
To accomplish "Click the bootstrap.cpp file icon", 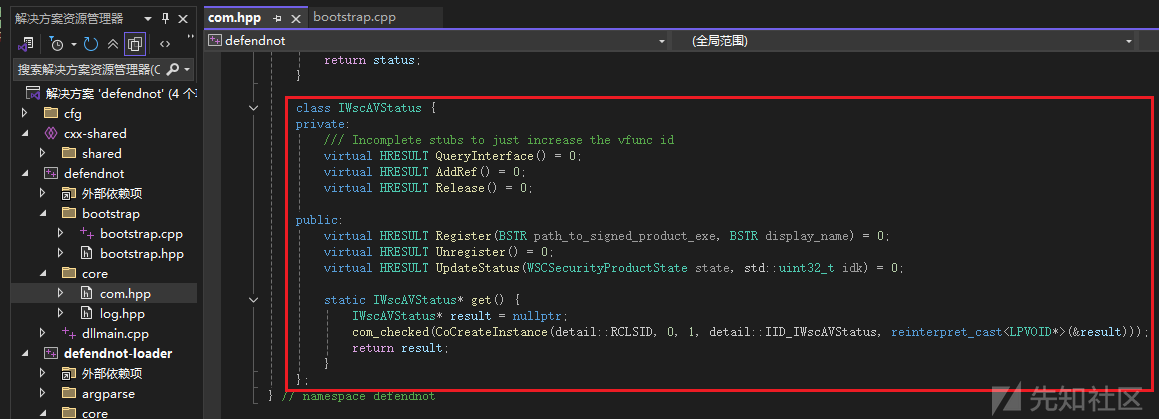I will 87,234.
